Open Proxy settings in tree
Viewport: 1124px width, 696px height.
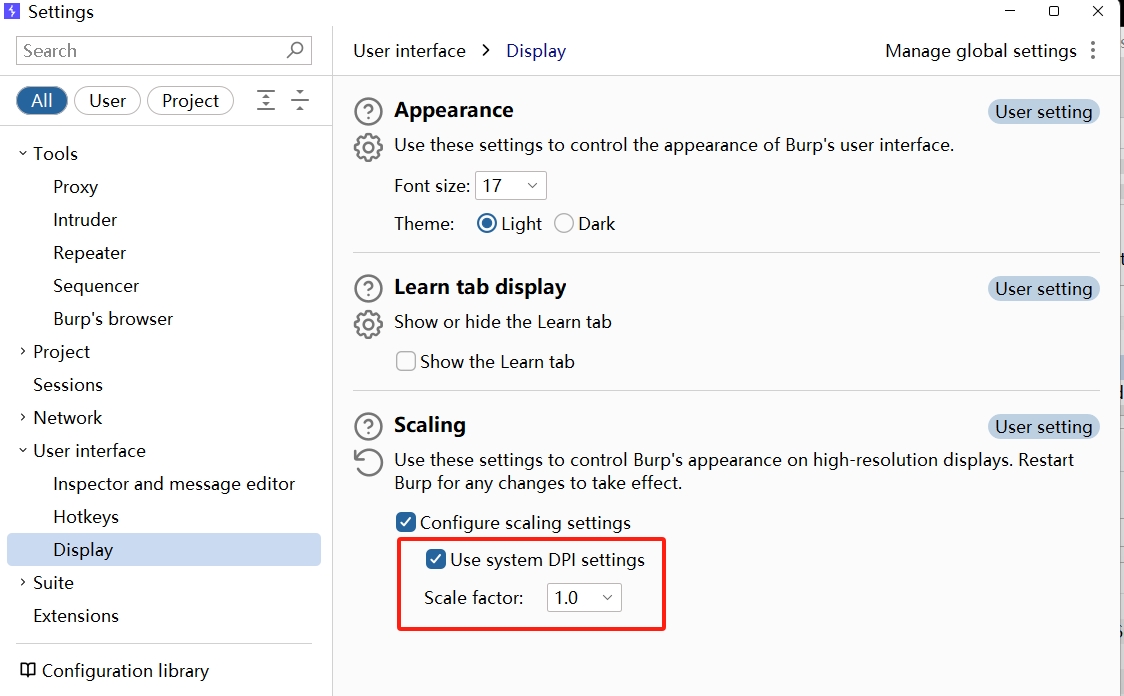(75, 187)
